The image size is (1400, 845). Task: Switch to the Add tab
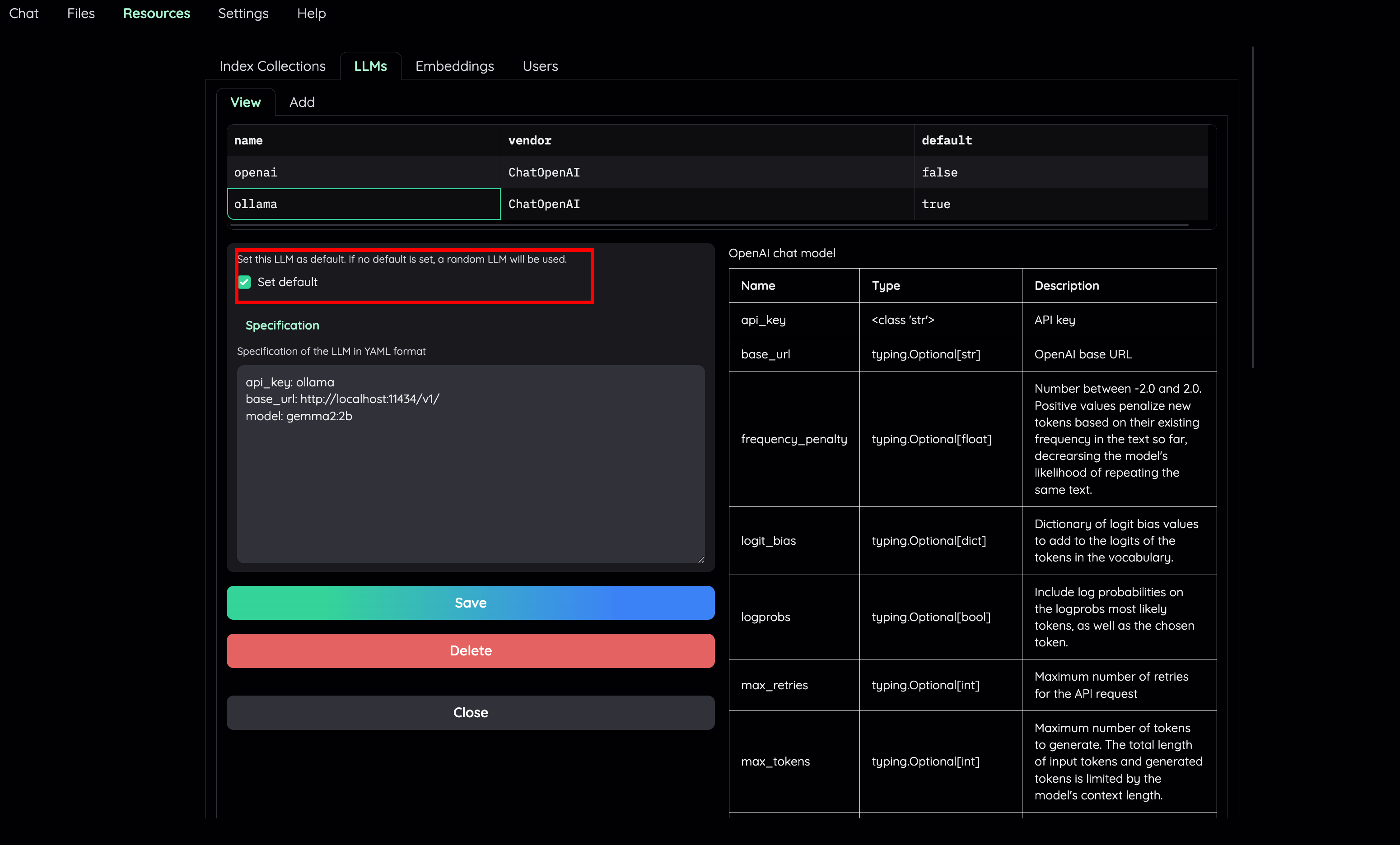(302, 102)
